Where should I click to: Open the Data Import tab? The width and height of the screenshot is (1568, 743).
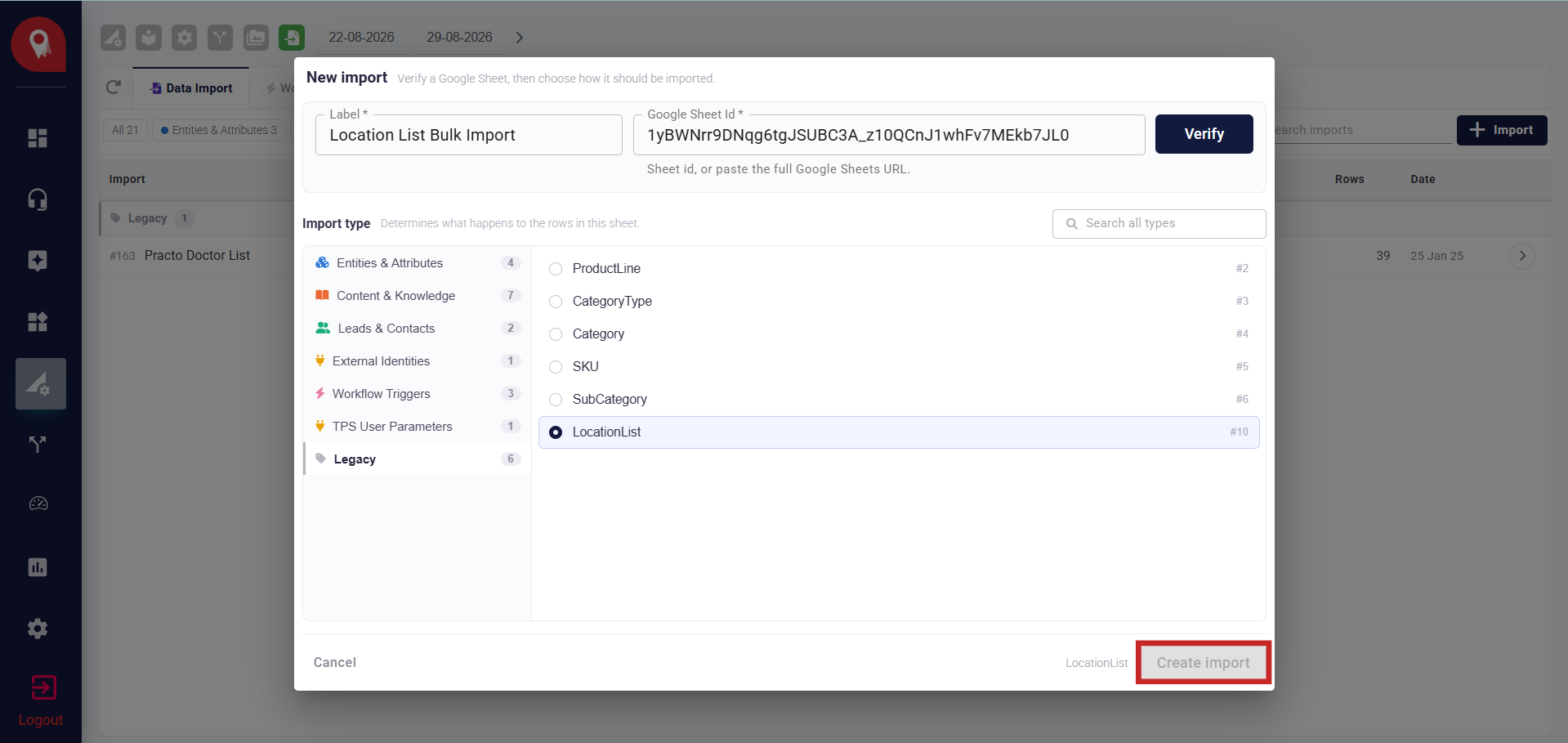pos(191,87)
